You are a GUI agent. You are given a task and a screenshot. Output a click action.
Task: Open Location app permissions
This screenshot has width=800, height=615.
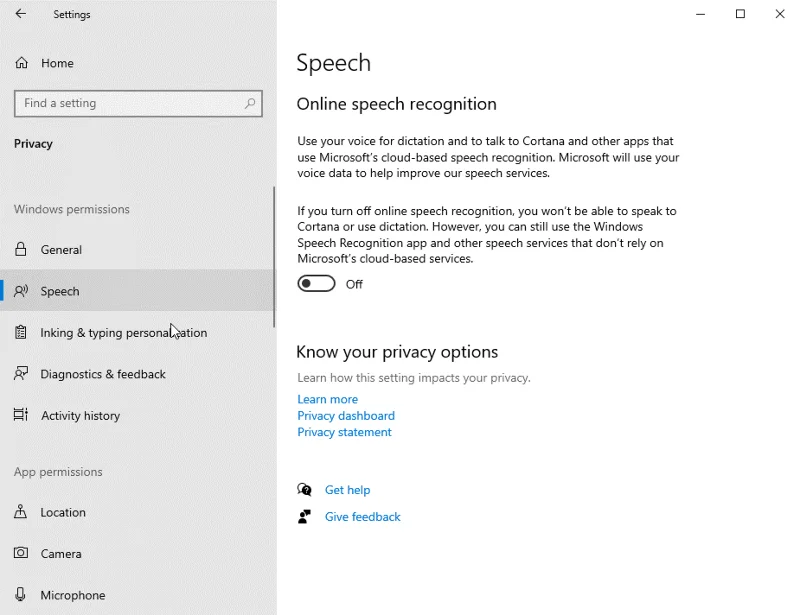tap(137, 512)
